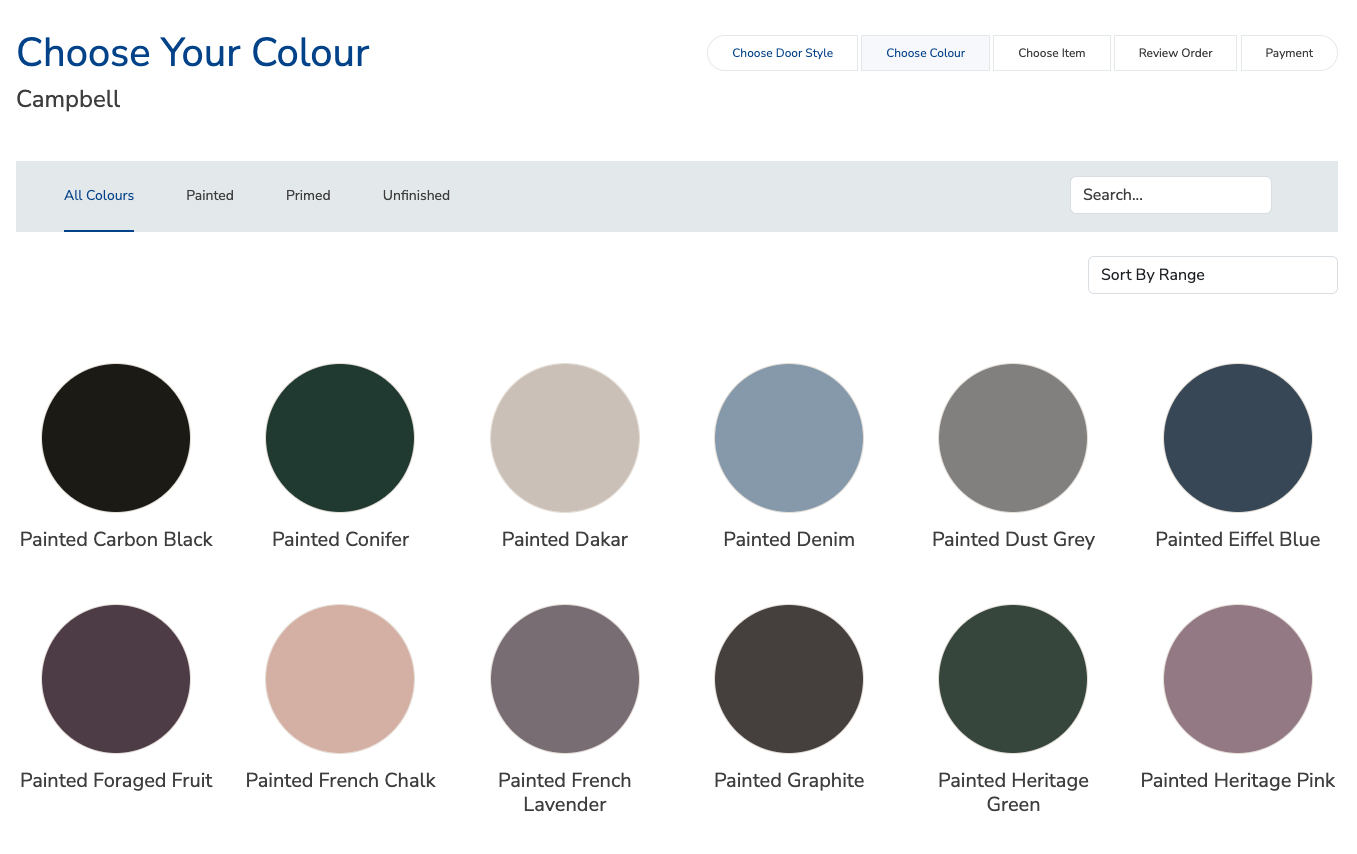
Task: Switch to the Painted filter tab
Action: pyautogui.click(x=210, y=196)
